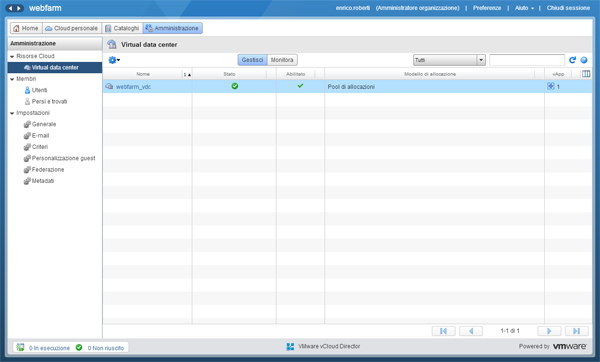Click the Personalizzazione guest gear icon
The width and height of the screenshot is (600, 362).
(27, 158)
